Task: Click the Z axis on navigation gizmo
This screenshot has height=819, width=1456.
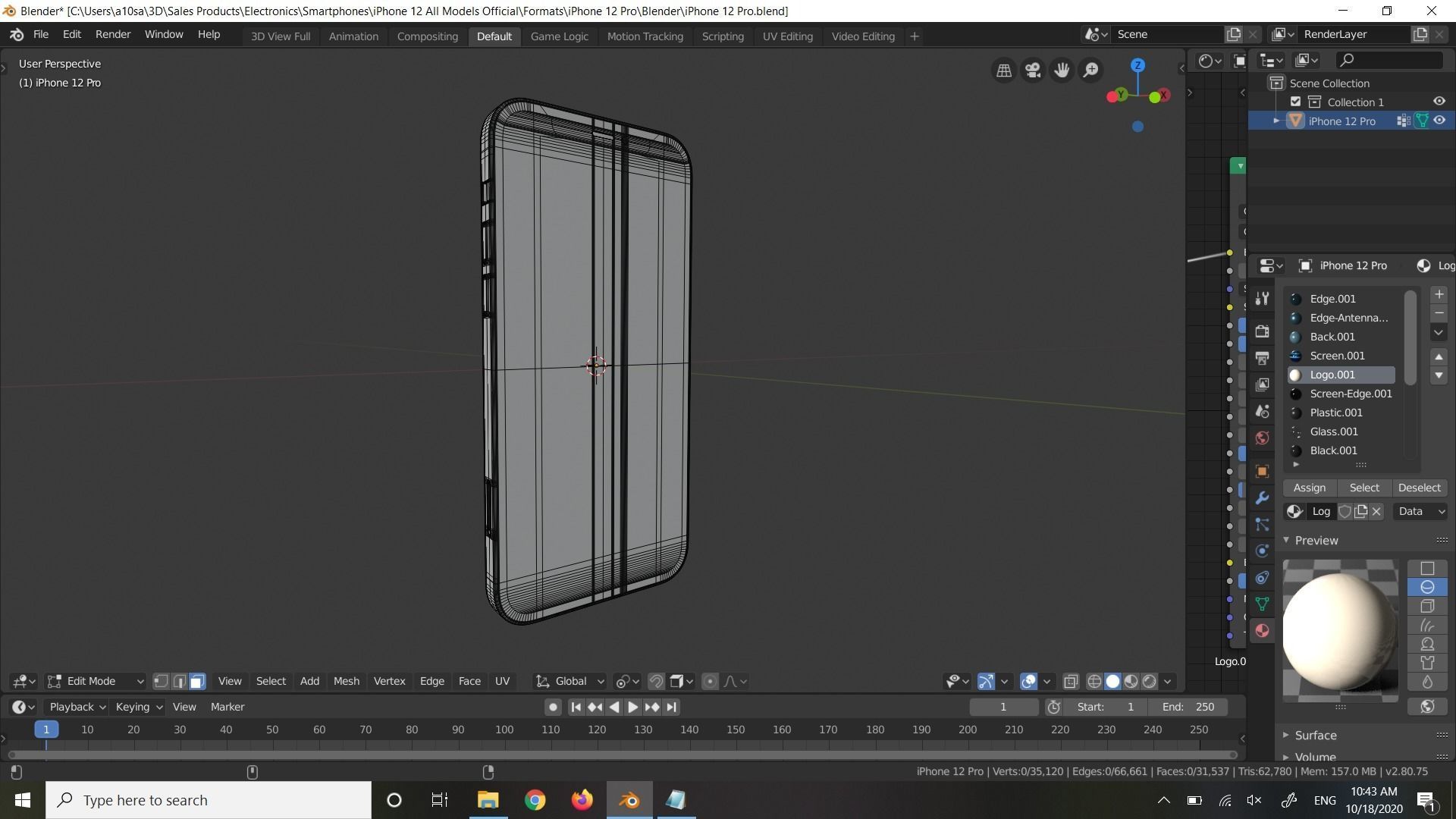Action: (1137, 66)
